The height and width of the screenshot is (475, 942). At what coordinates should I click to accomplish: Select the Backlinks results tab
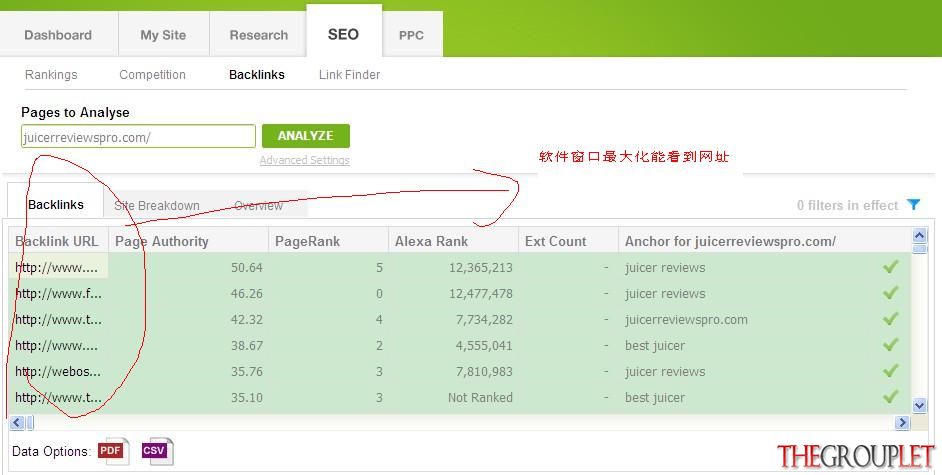click(x=56, y=204)
